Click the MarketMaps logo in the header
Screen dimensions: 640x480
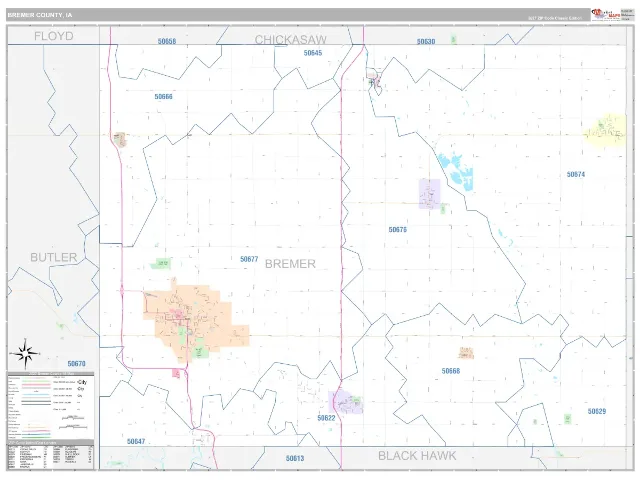pyautogui.click(x=606, y=15)
